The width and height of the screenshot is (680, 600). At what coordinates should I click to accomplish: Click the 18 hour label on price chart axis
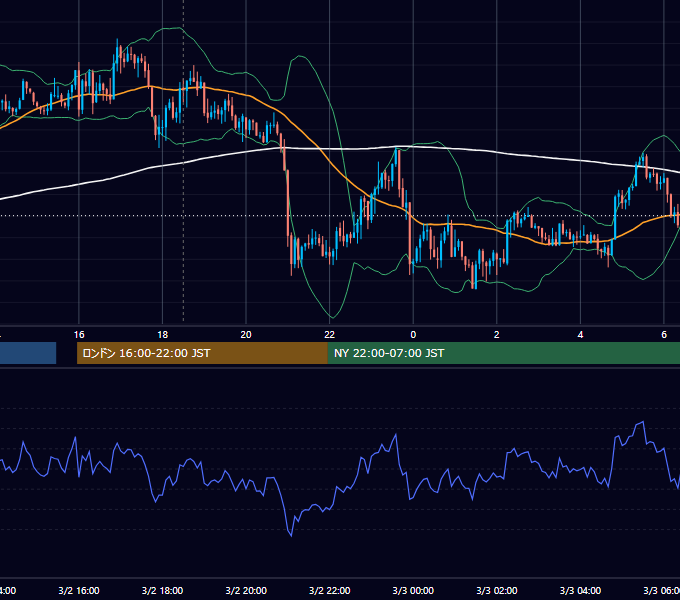tap(162, 335)
